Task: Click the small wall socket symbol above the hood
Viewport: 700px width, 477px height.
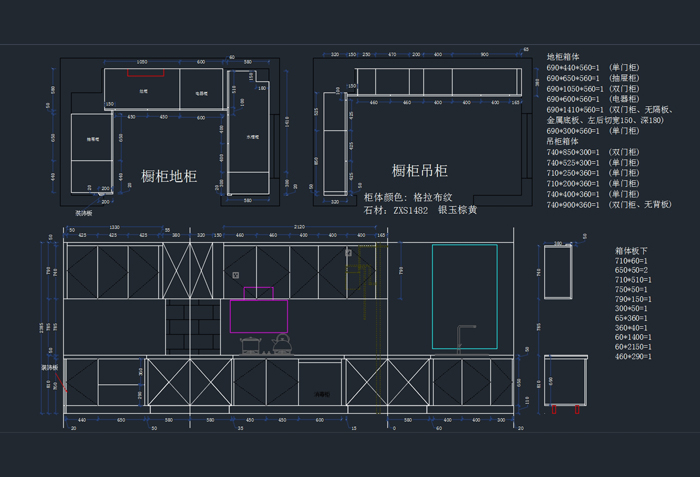Action: pyautogui.click(x=236, y=274)
